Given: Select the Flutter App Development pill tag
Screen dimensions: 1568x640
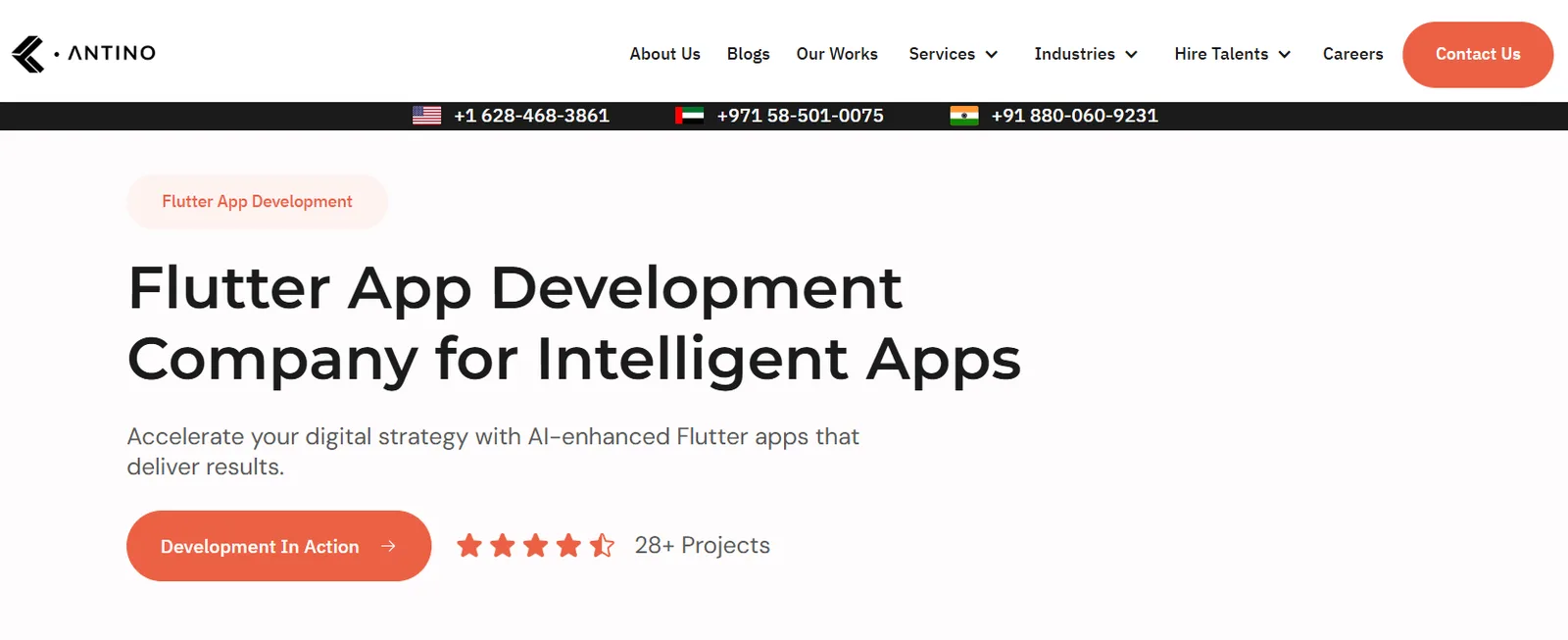Looking at the screenshot, I should (x=257, y=202).
